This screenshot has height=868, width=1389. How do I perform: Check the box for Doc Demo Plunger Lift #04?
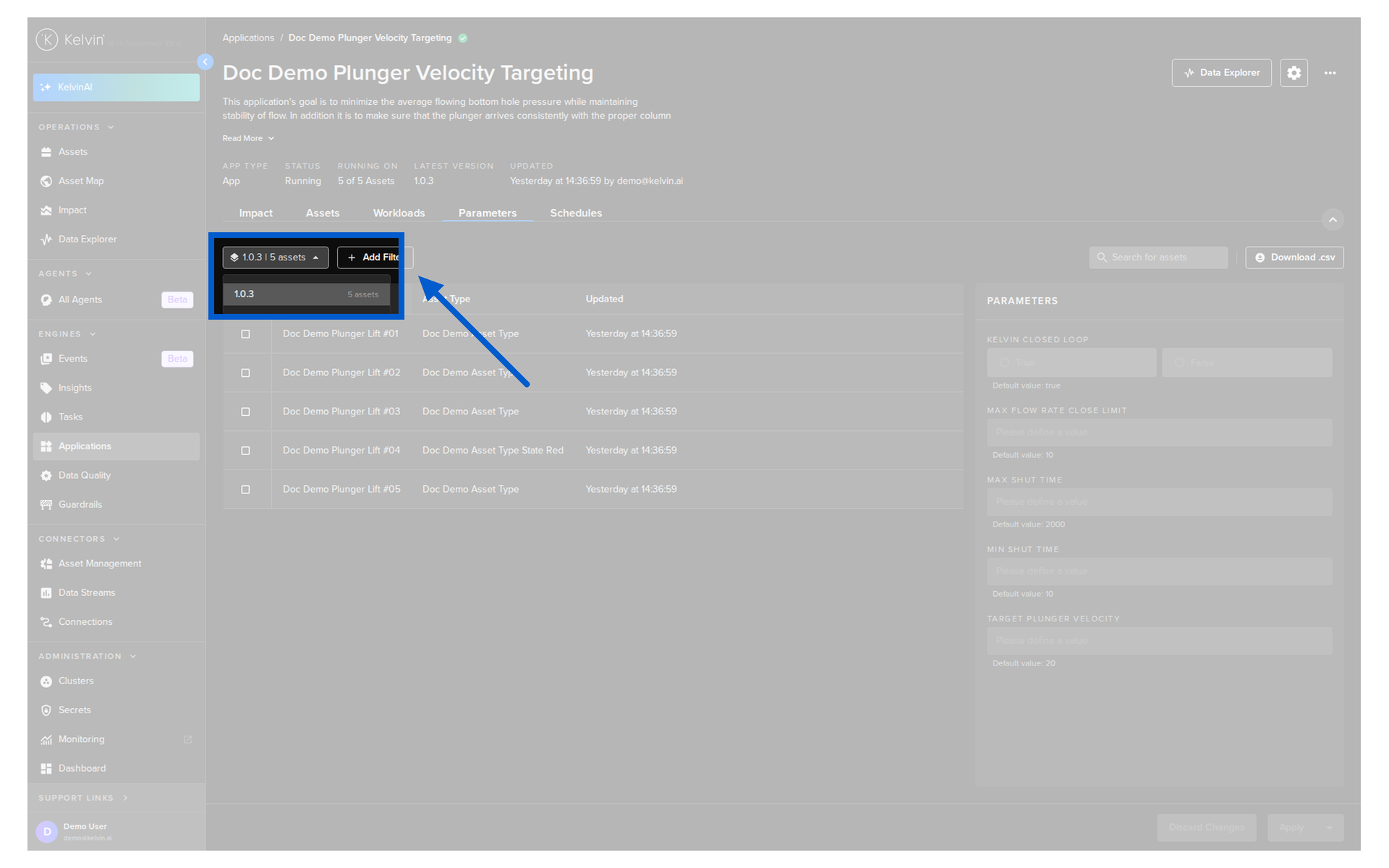click(x=245, y=451)
